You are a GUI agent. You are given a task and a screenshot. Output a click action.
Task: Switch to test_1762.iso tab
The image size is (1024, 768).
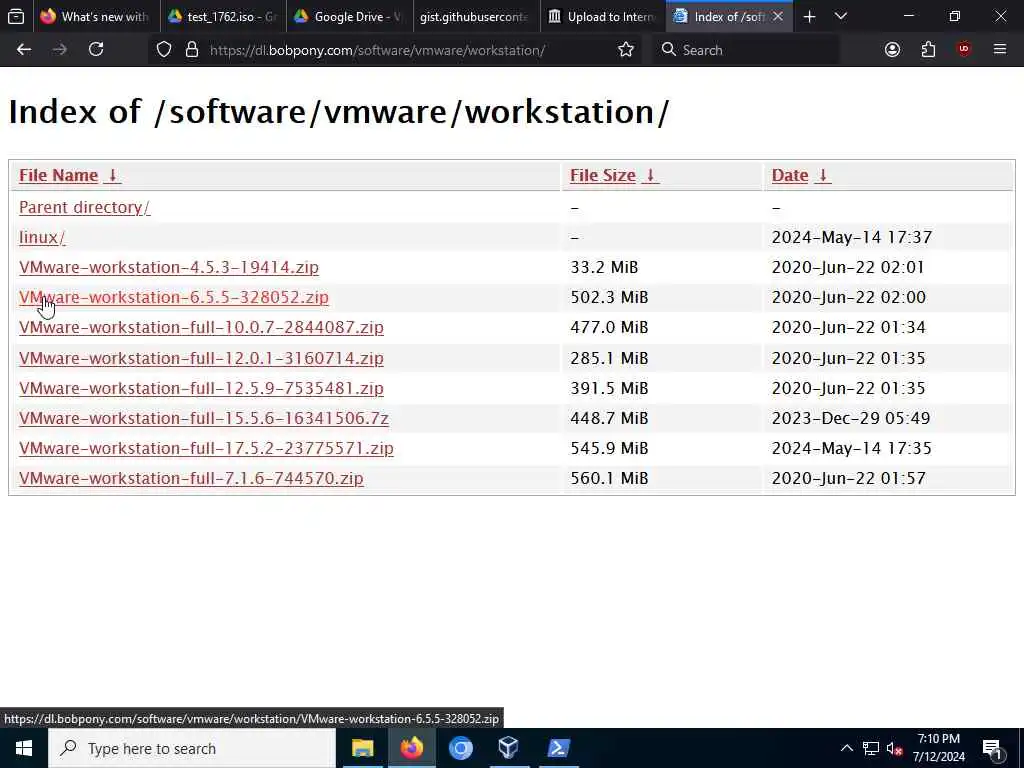pos(222,17)
